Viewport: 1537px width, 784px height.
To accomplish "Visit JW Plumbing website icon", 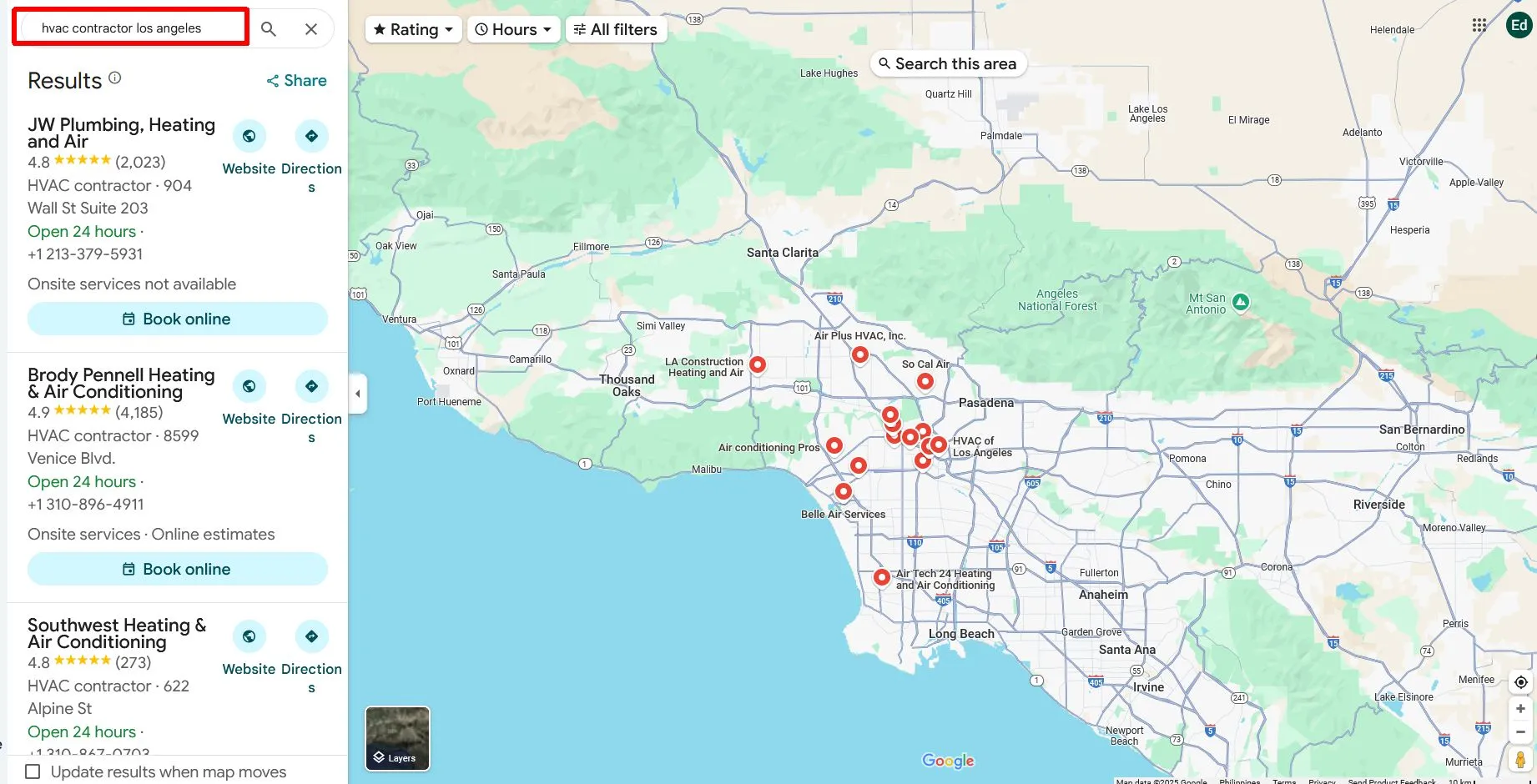I will [249, 136].
